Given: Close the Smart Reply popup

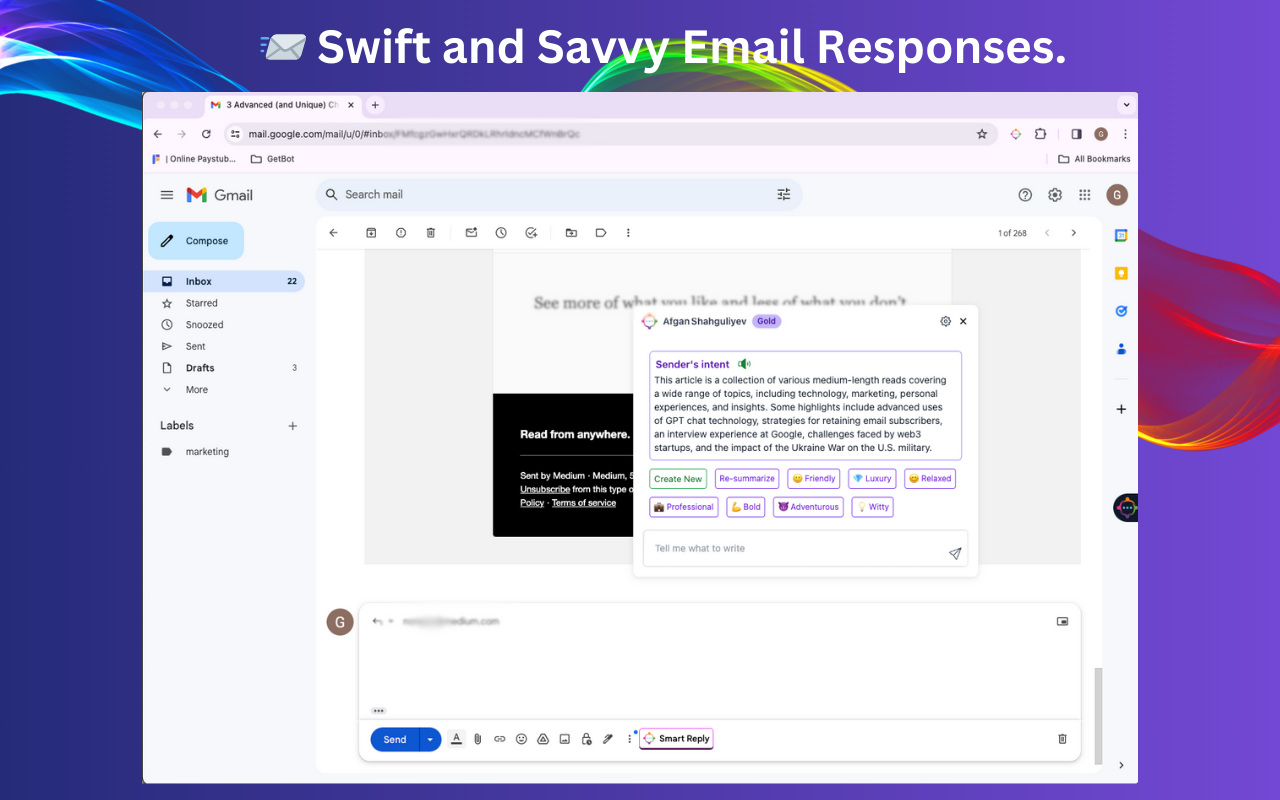Looking at the screenshot, I should (x=963, y=322).
